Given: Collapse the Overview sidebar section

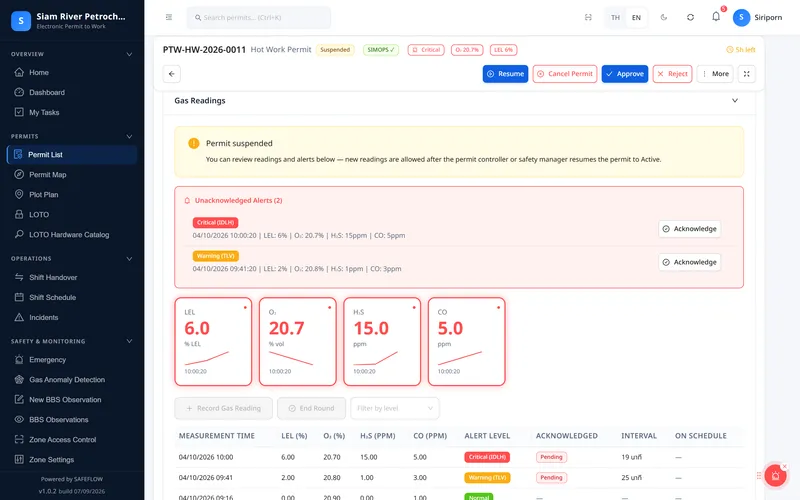Looking at the screenshot, I should (129, 54).
